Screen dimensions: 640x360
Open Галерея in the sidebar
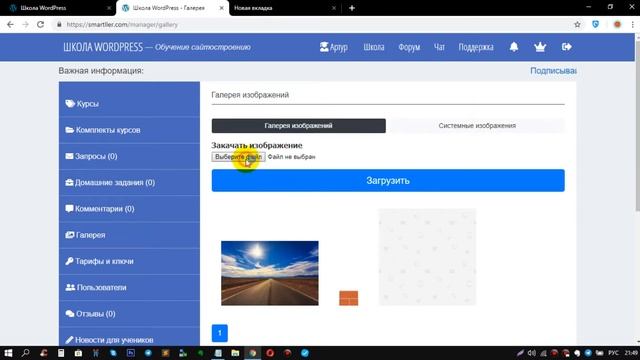pyautogui.click(x=129, y=235)
